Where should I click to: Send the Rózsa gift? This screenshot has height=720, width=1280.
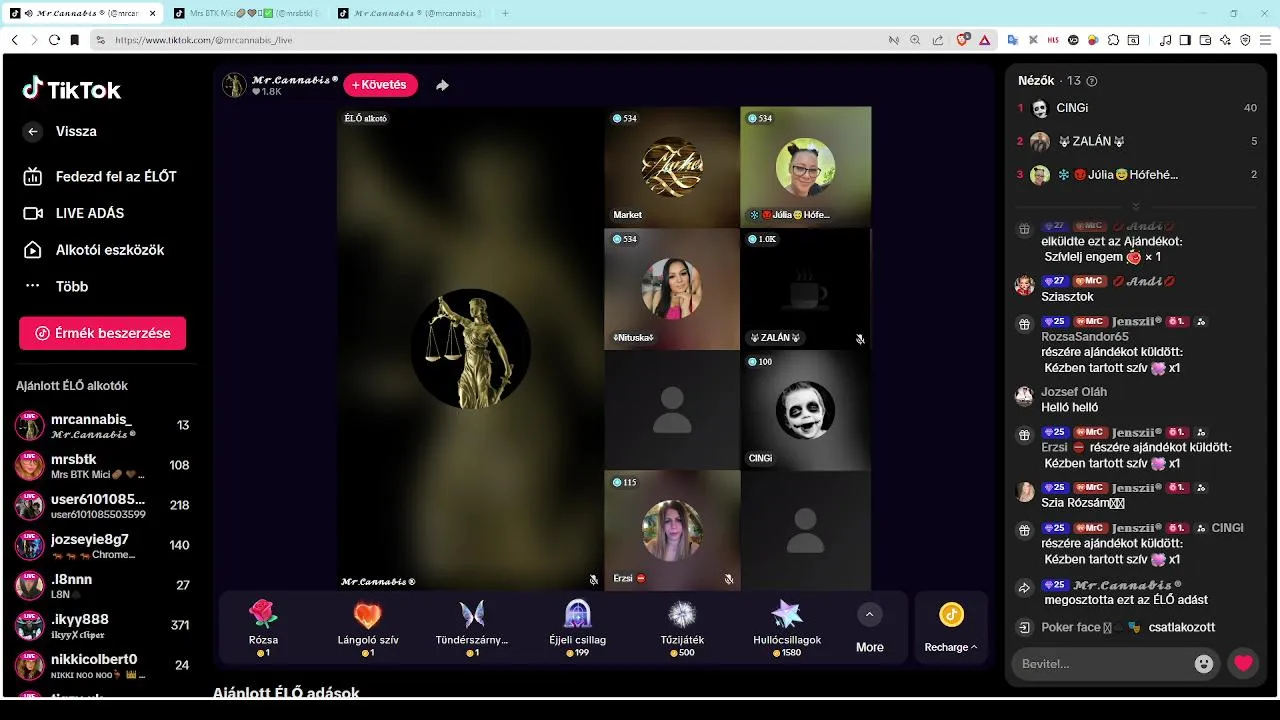[x=263, y=627]
